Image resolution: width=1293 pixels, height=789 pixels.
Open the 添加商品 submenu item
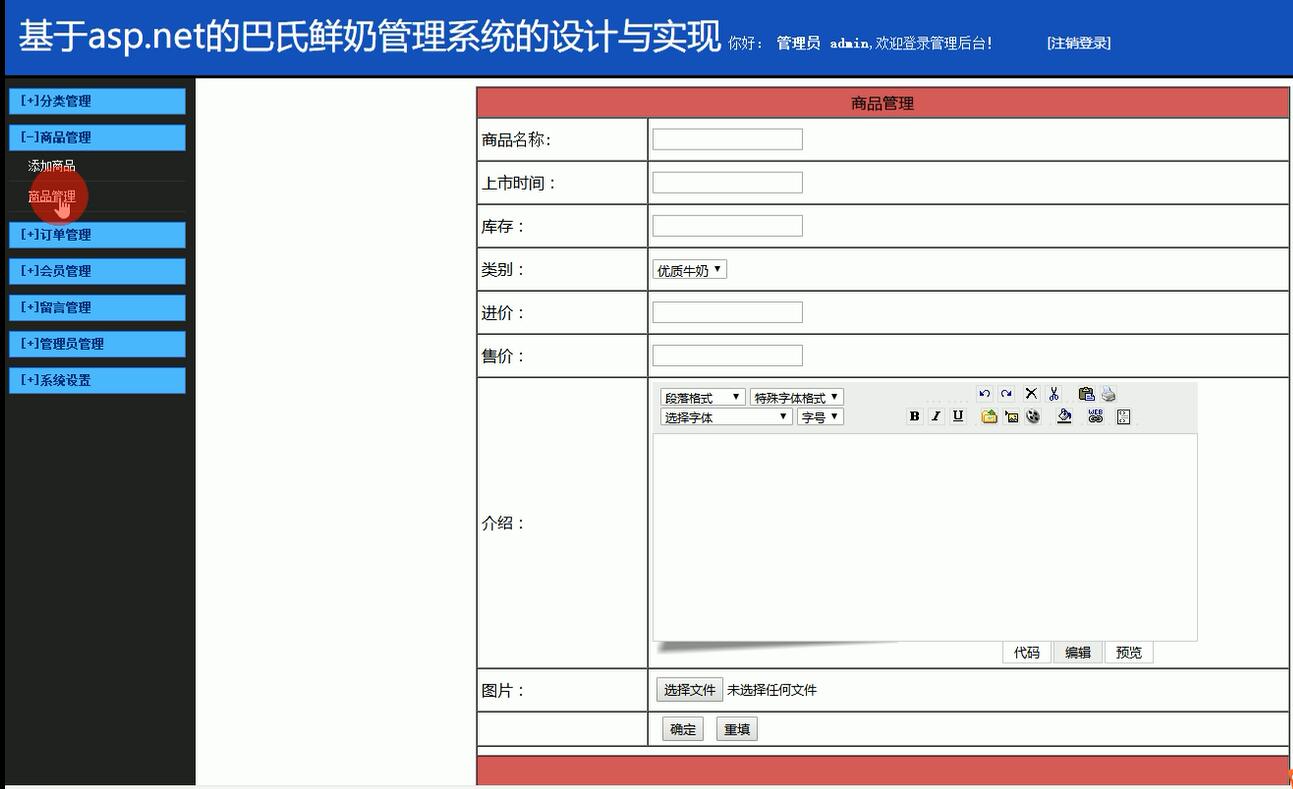52,166
